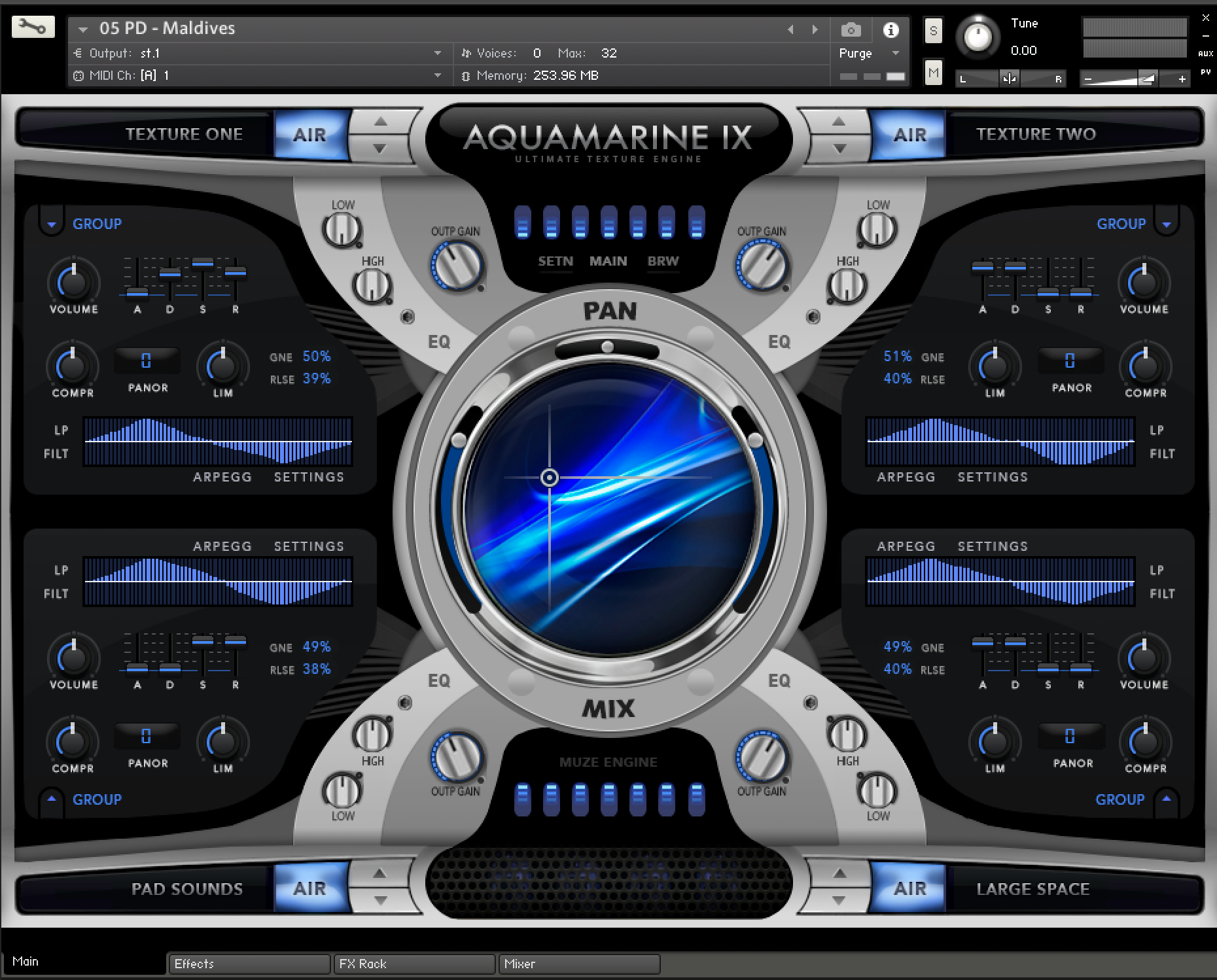Click bottom-left SETTINGS button

coord(309,546)
